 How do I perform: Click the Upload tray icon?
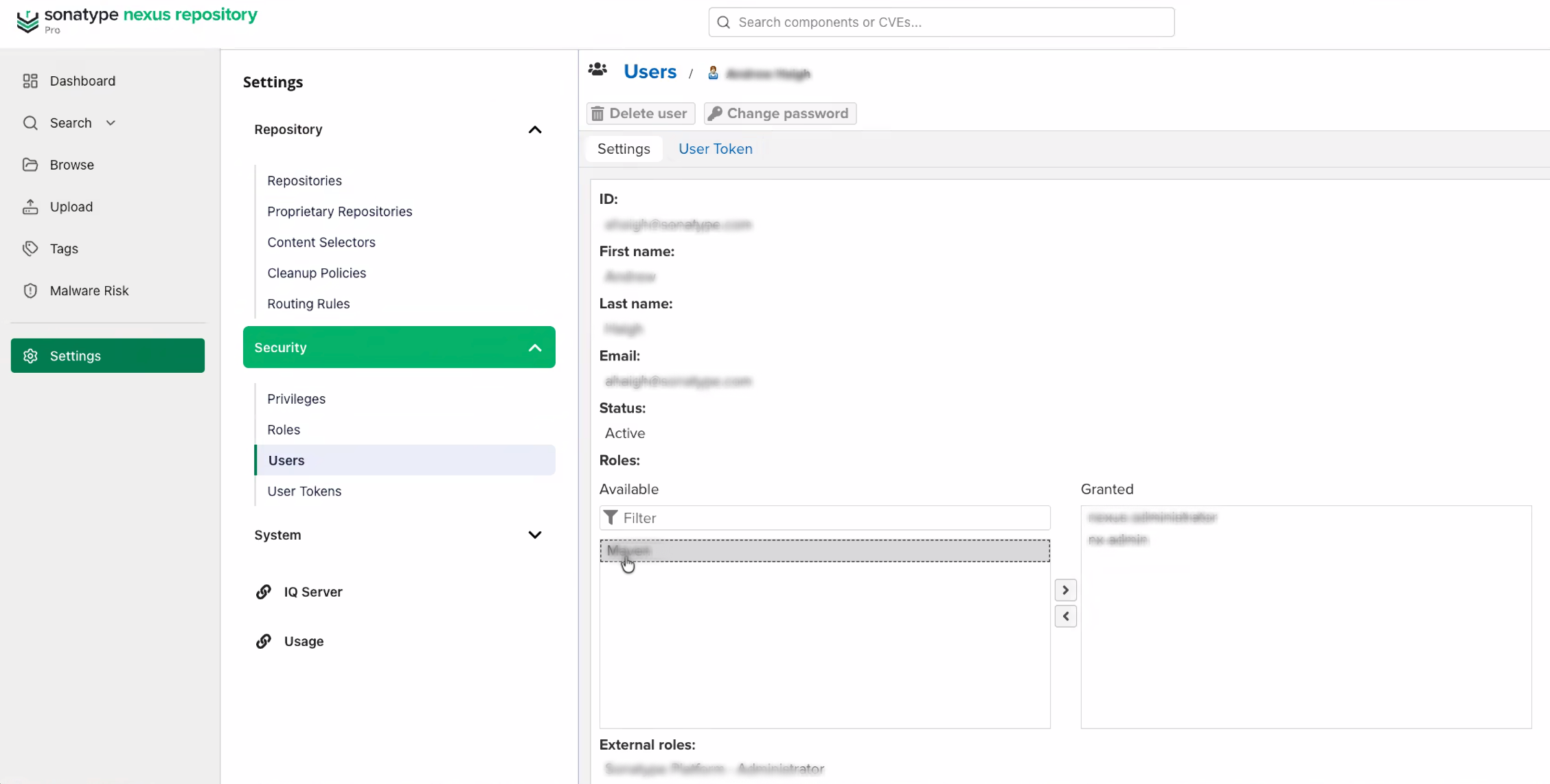click(30, 207)
